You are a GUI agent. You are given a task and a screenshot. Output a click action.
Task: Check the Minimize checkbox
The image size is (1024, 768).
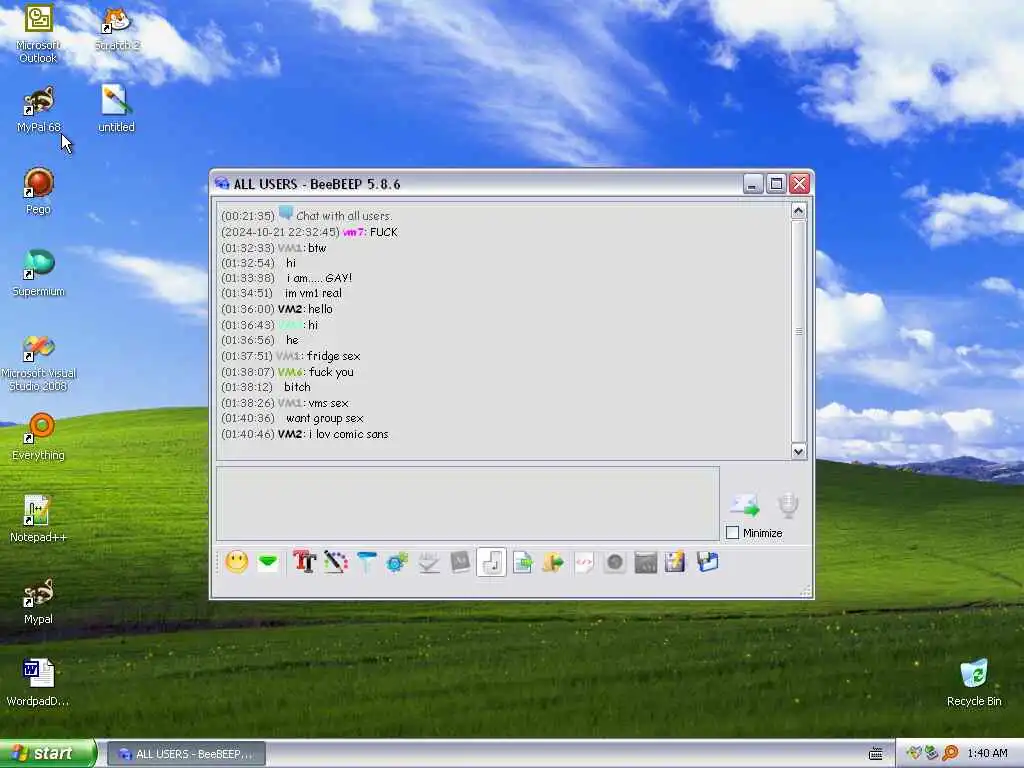click(733, 533)
